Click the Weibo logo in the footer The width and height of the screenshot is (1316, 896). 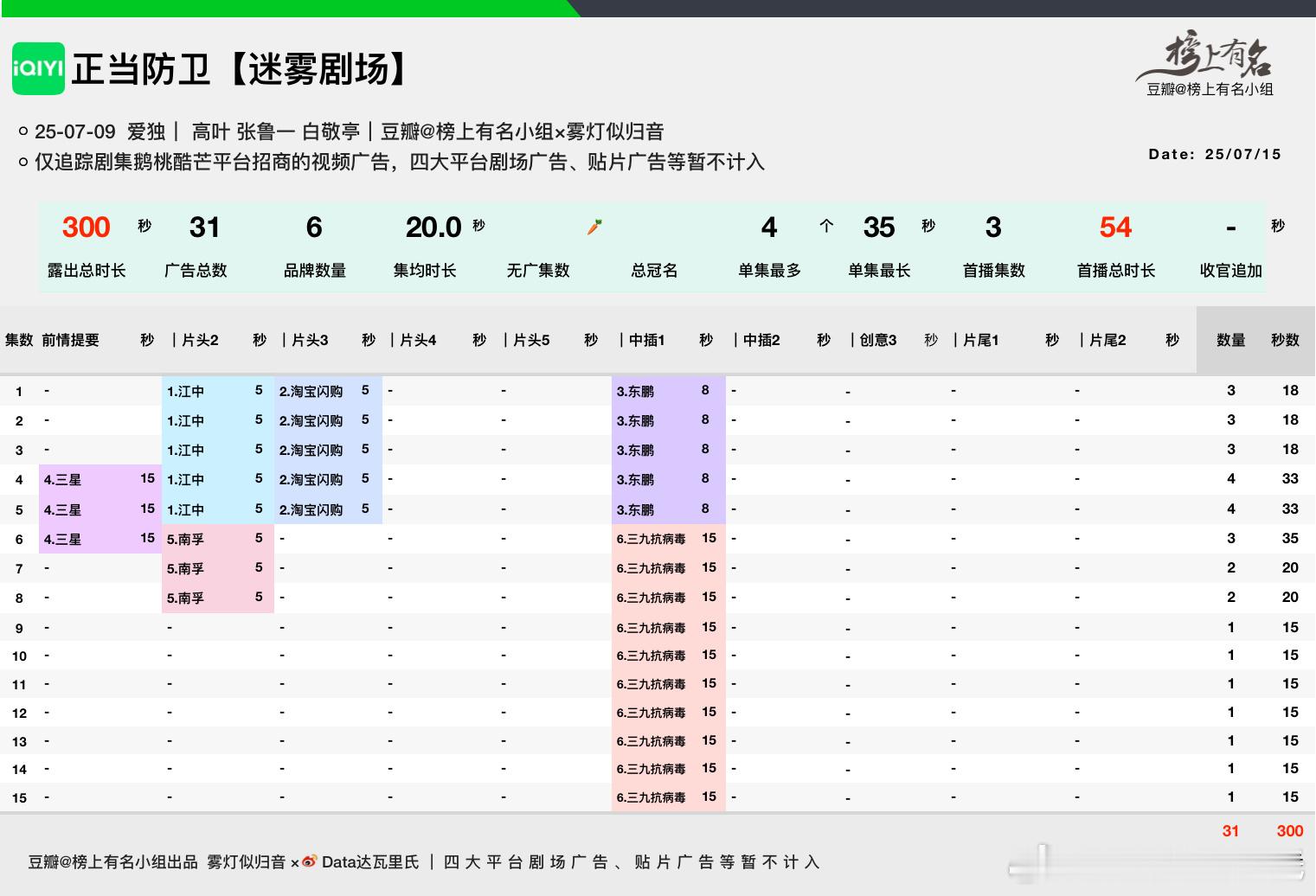[x=309, y=862]
